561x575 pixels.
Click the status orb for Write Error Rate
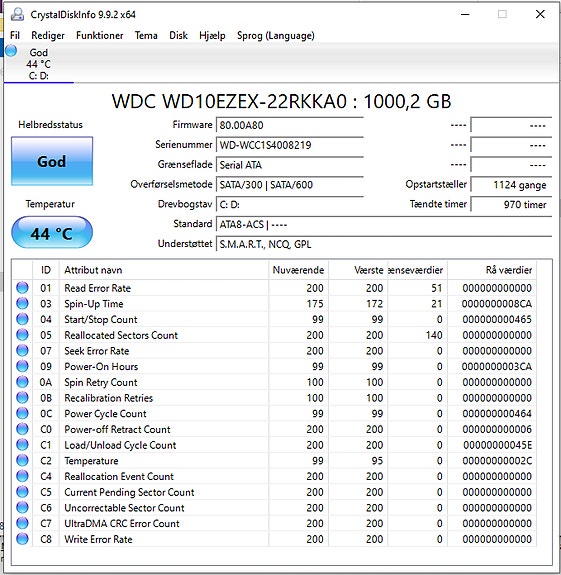click(x=22, y=539)
